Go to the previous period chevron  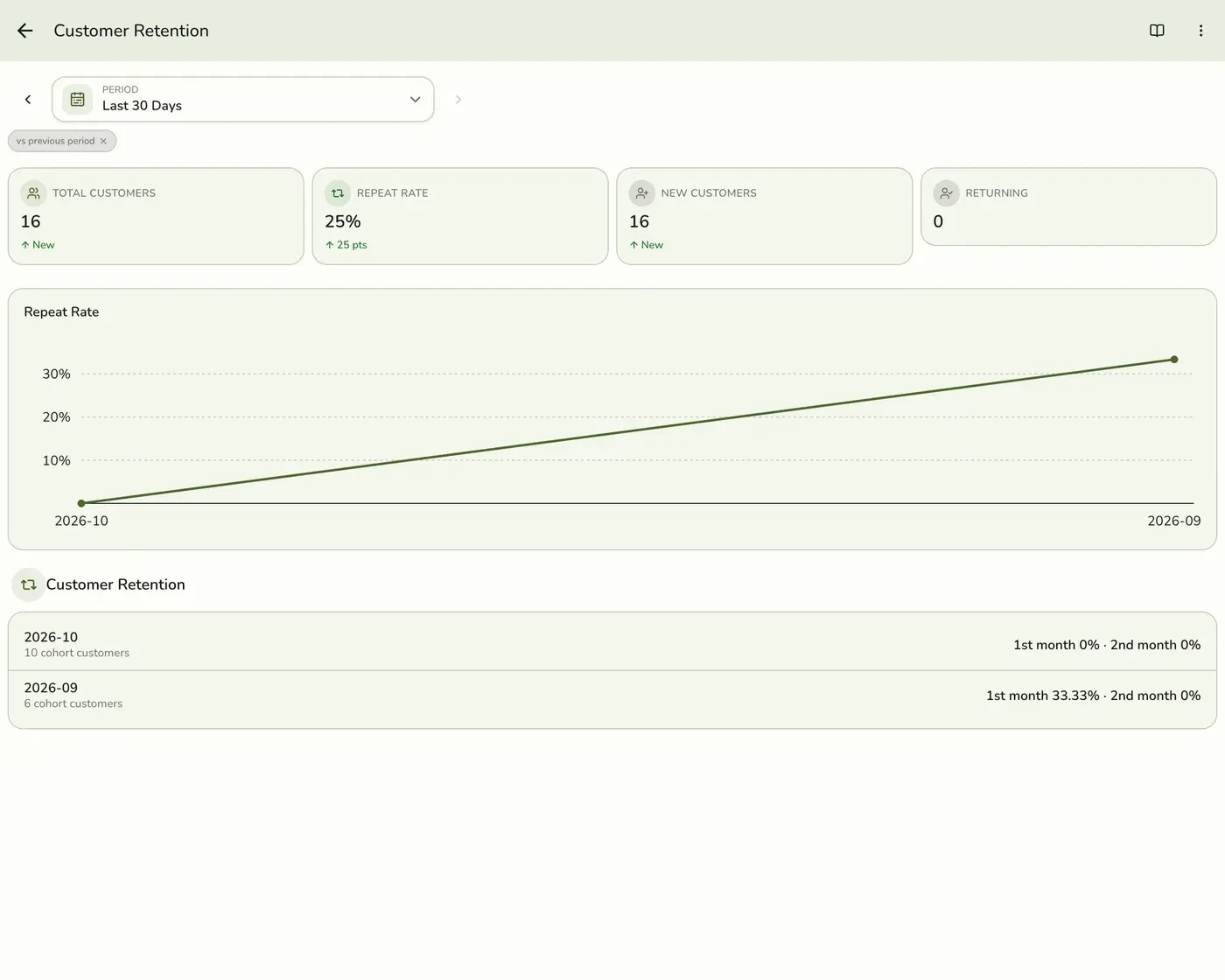click(x=28, y=100)
